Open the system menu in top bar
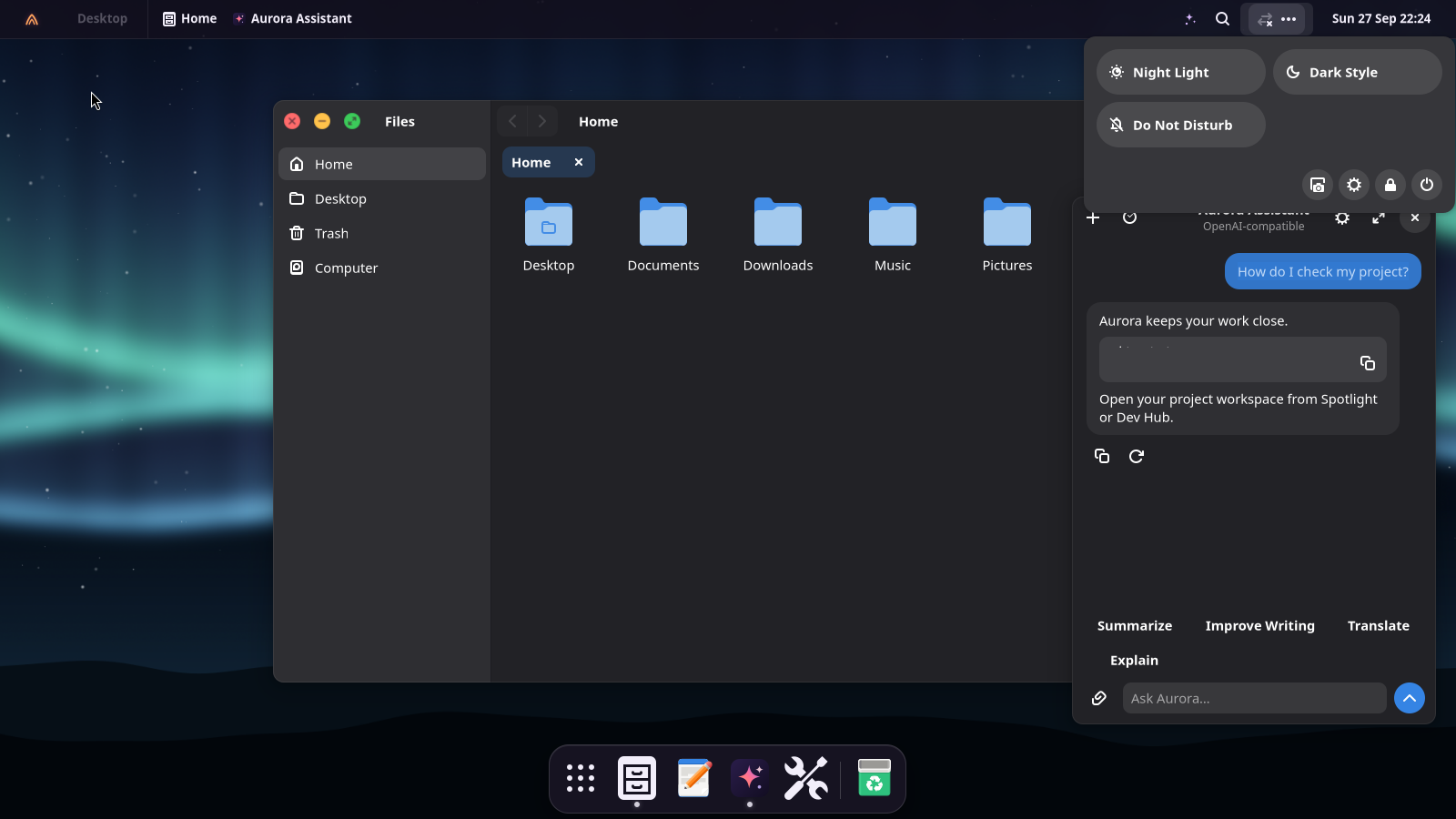This screenshot has height=819, width=1456. pos(1276,18)
